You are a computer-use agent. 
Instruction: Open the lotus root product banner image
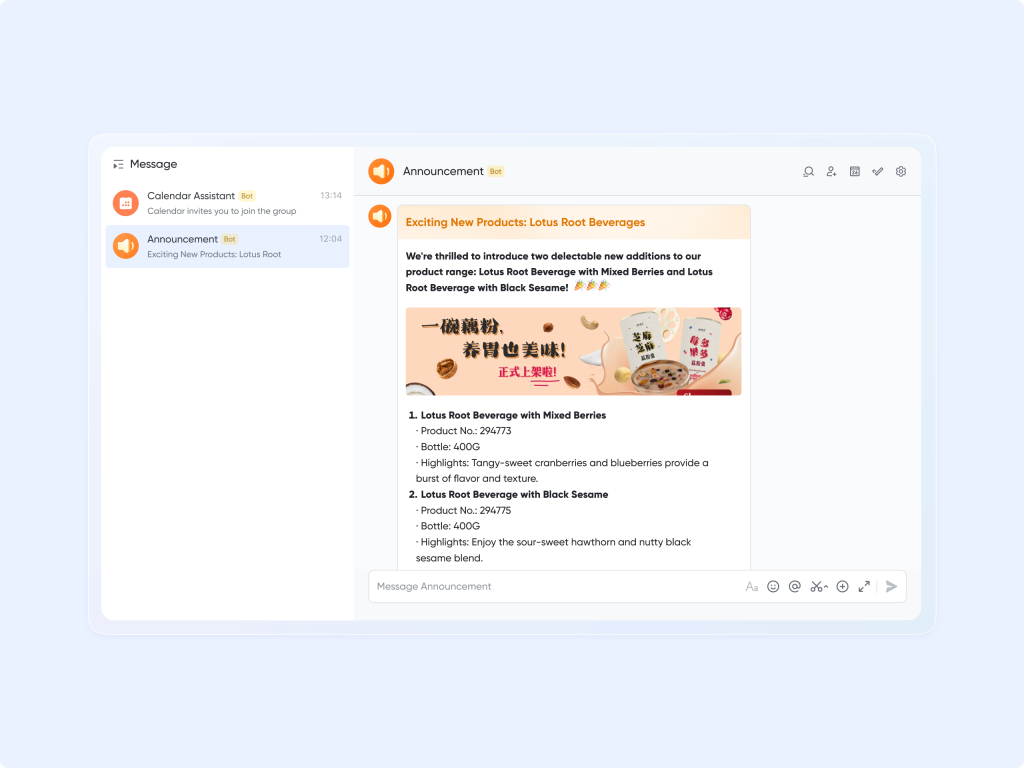click(x=573, y=351)
